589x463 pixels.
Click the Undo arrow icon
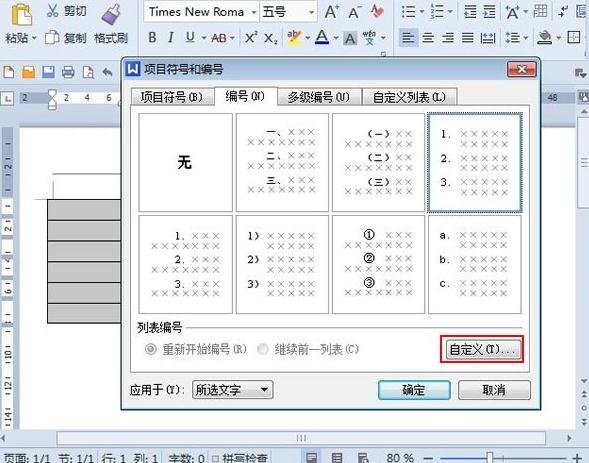[x=108, y=71]
